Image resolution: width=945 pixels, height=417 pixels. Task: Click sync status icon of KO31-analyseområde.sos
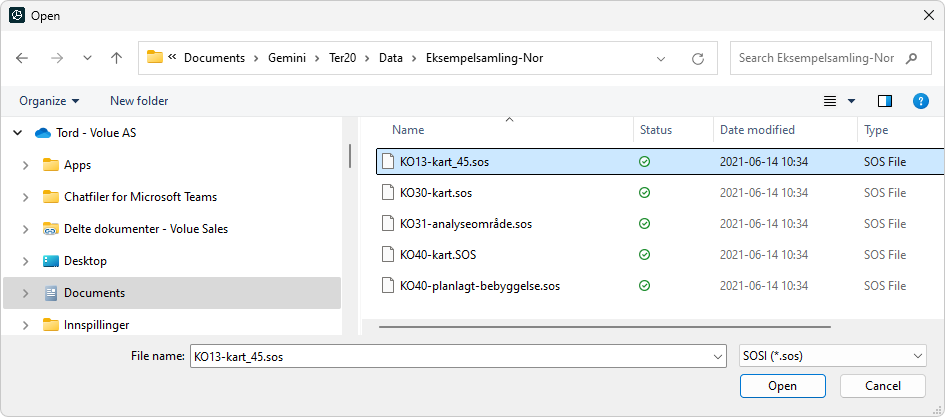click(x=644, y=224)
